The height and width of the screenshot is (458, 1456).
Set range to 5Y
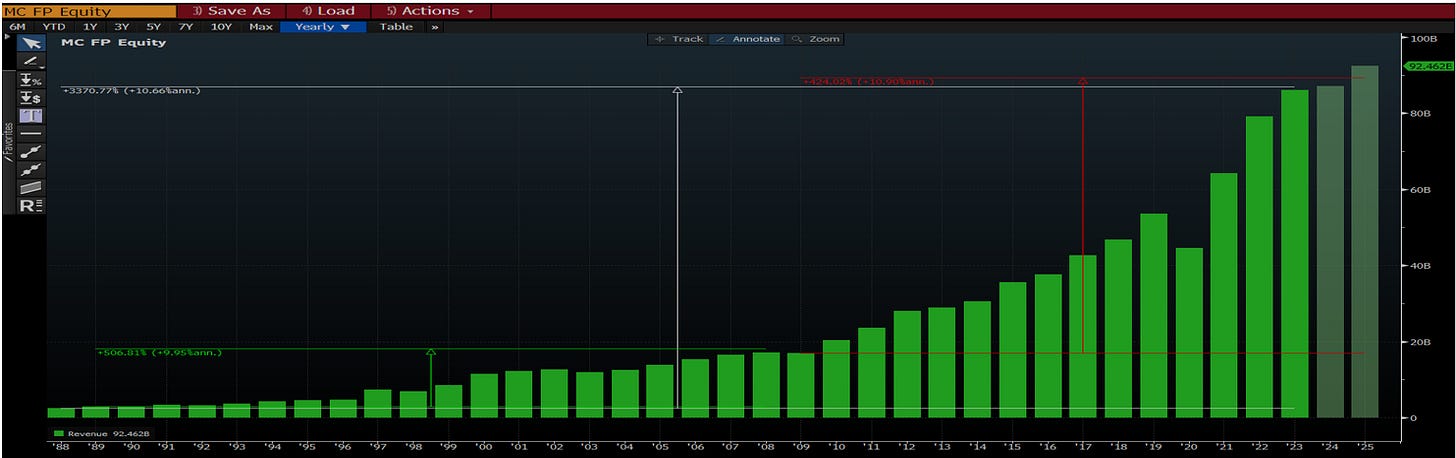coord(153,27)
